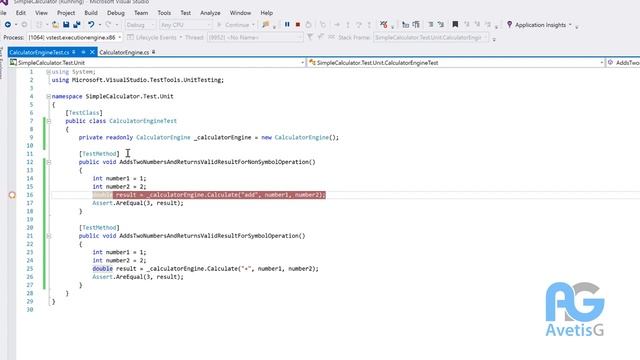This screenshot has width=640, height=360.
Task: Click the pin icon on CalculatorEngine.cs tab
Action: pyautogui.click(x=153, y=52)
